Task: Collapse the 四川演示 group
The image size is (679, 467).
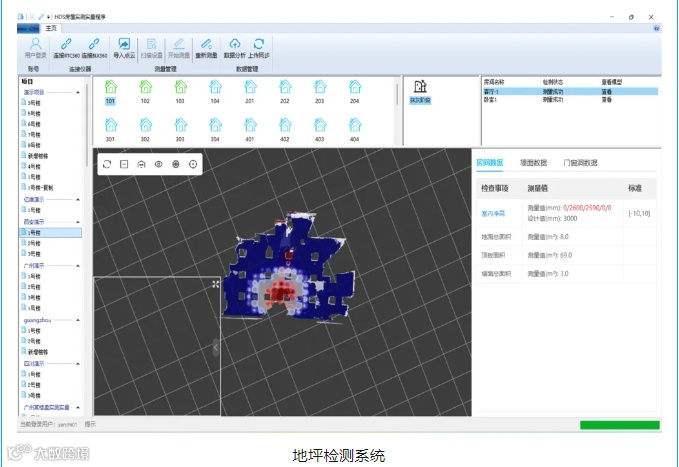Action: (x=78, y=363)
